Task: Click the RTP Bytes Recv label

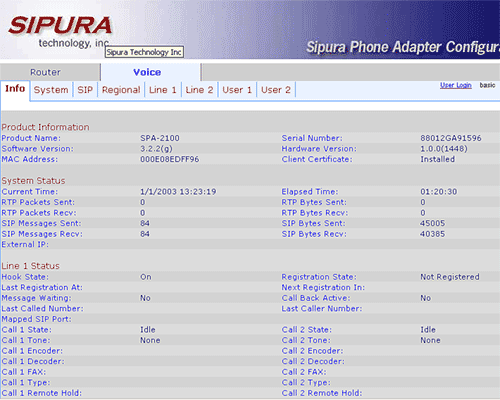Action: coord(315,213)
